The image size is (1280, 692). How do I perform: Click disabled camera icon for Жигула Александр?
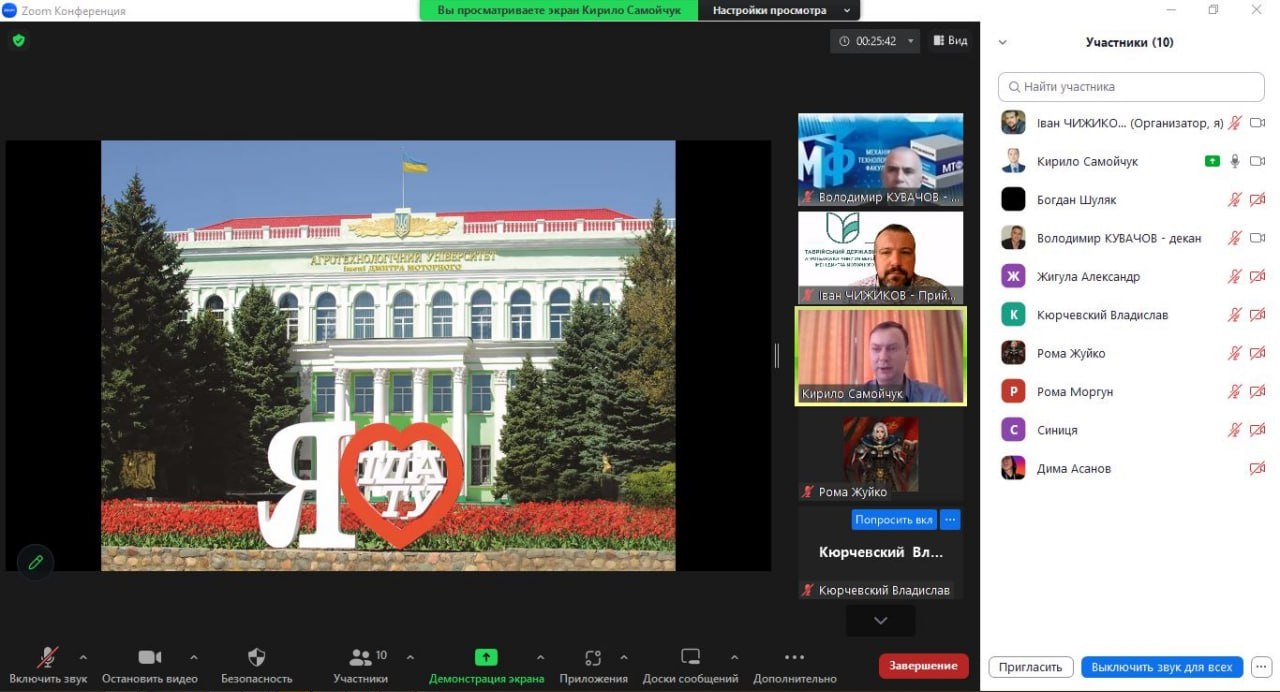pyautogui.click(x=1258, y=276)
